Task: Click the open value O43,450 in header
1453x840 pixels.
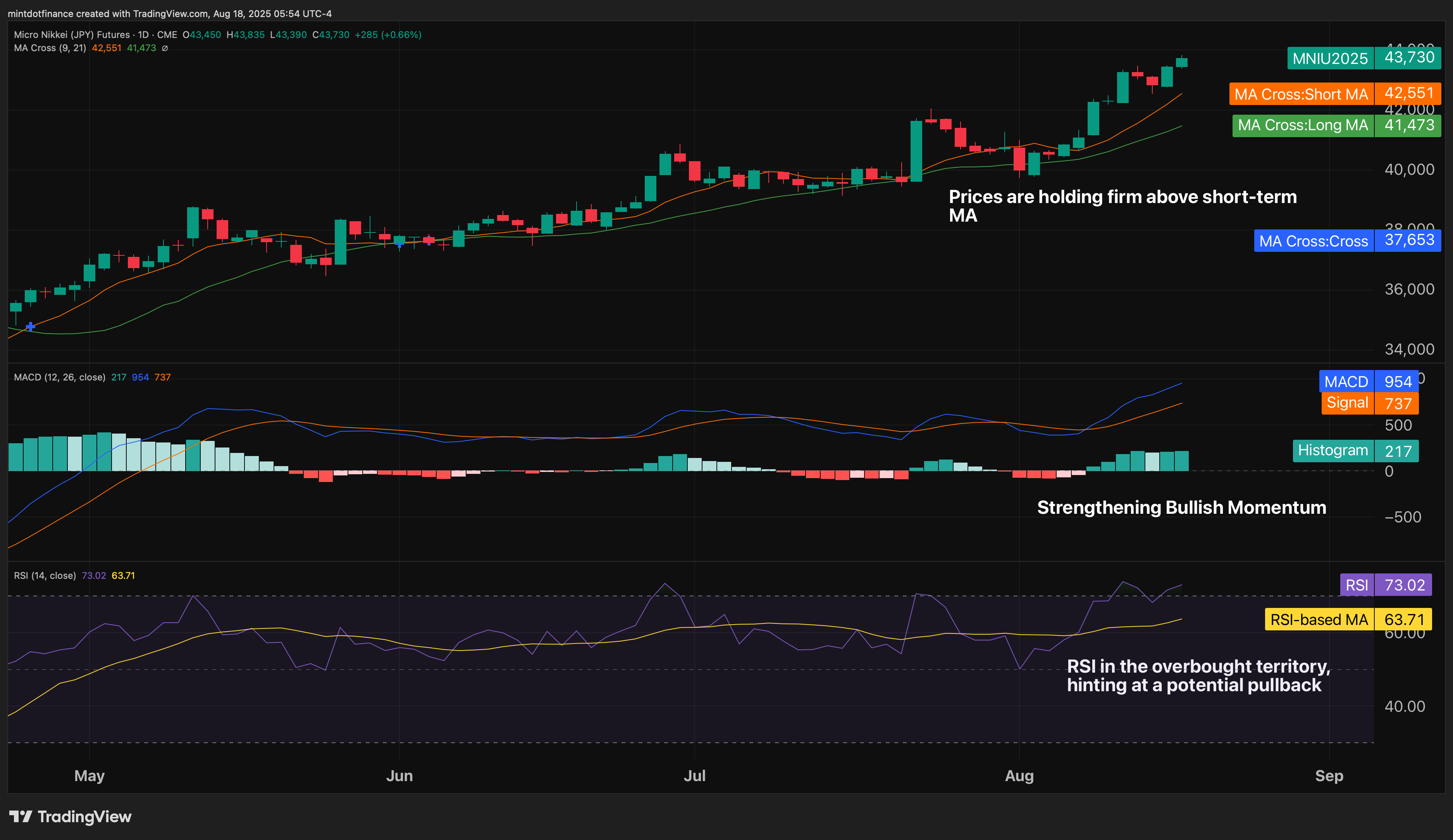Action: [x=202, y=34]
